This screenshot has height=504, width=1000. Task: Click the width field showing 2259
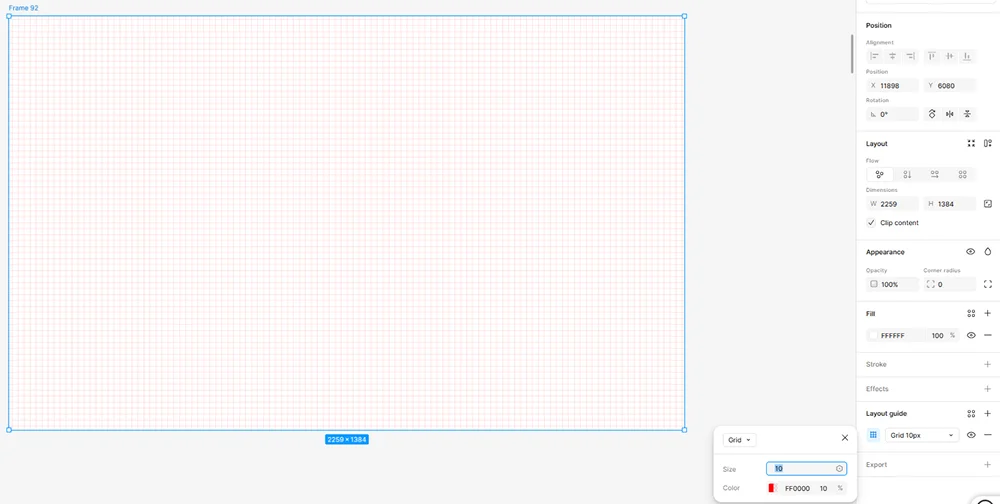892,204
